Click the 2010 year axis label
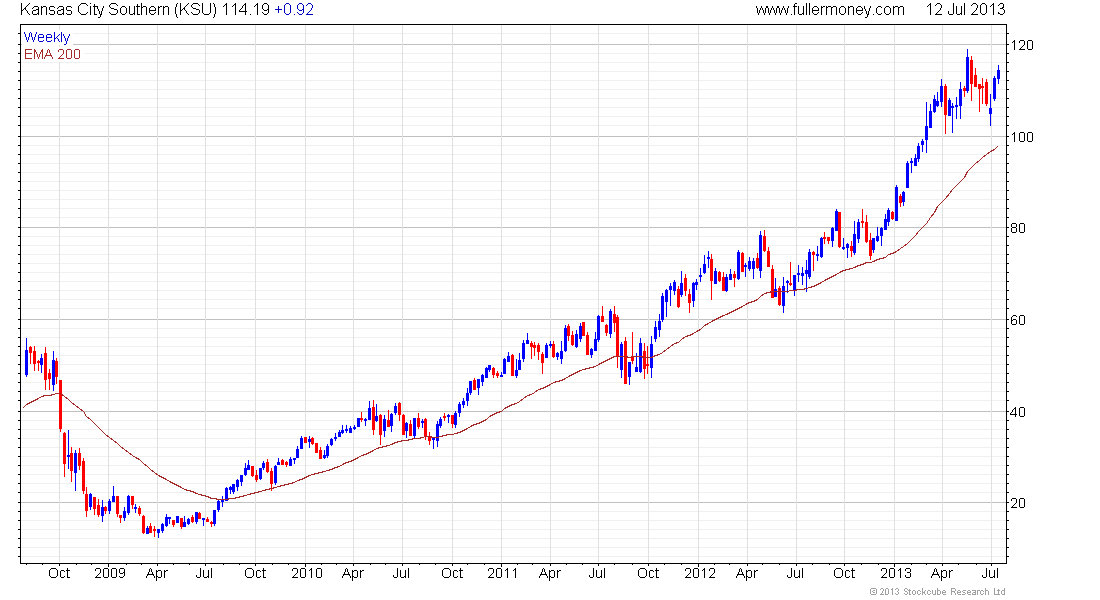The image size is (1100, 600). pyautogui.click(x=307, y=573)
